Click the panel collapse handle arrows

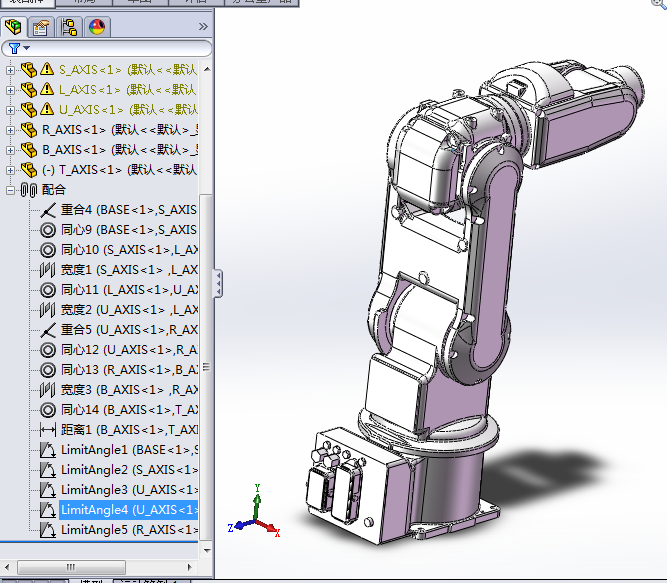point(218,283)
